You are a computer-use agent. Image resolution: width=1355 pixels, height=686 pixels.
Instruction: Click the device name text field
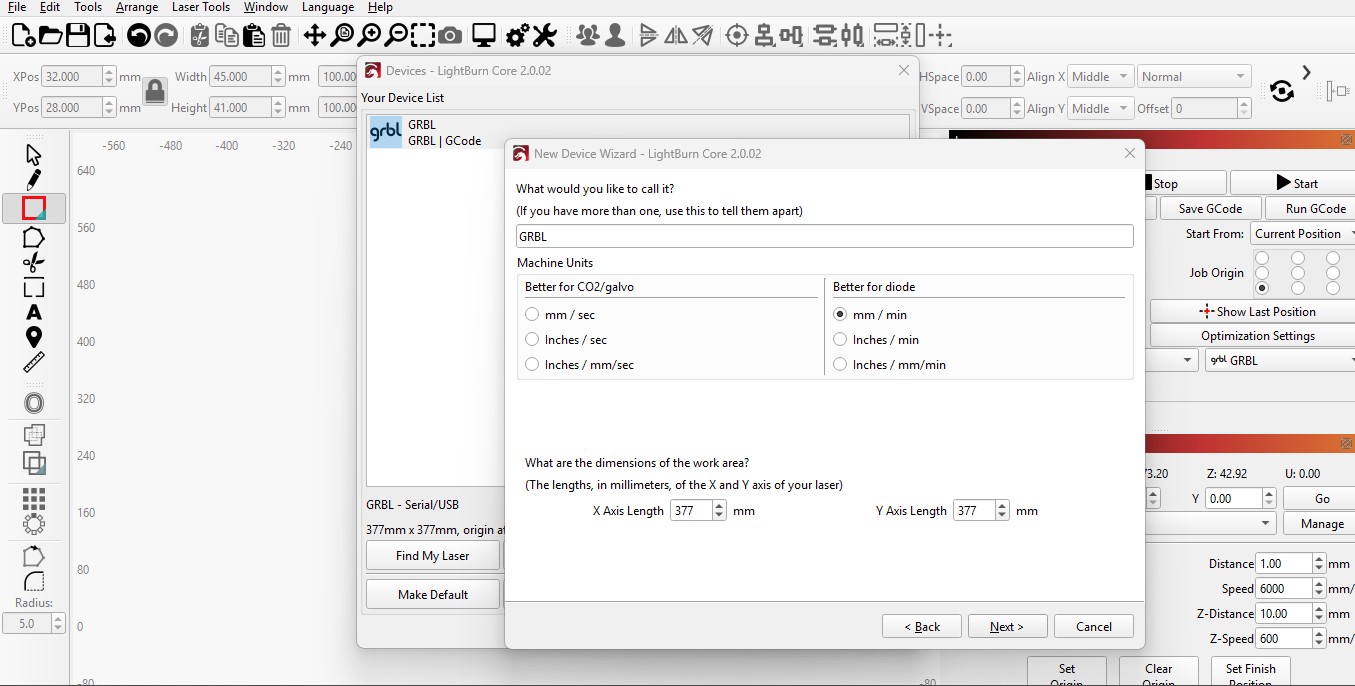point(824,237)
